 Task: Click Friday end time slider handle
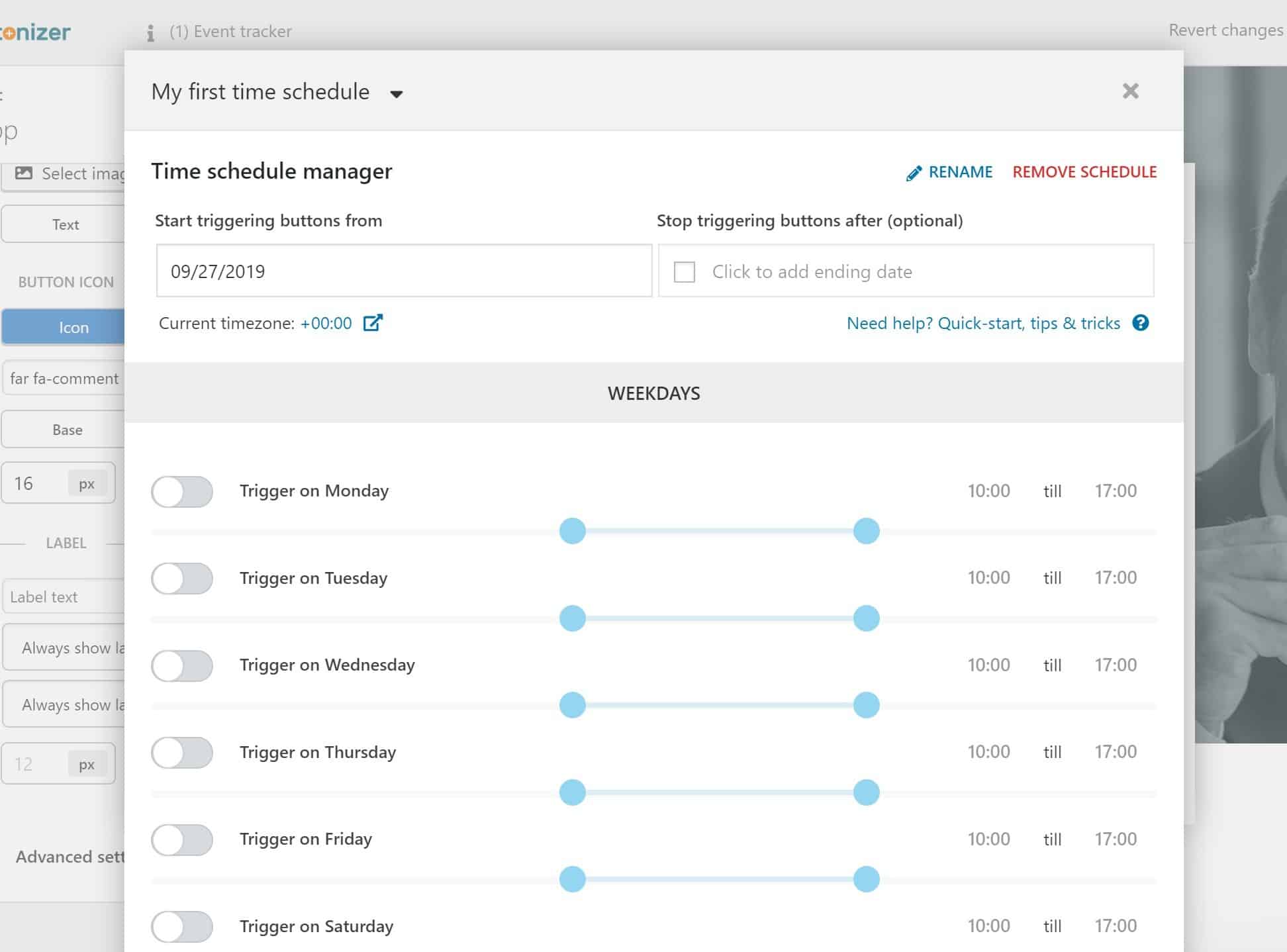(866, 879)
